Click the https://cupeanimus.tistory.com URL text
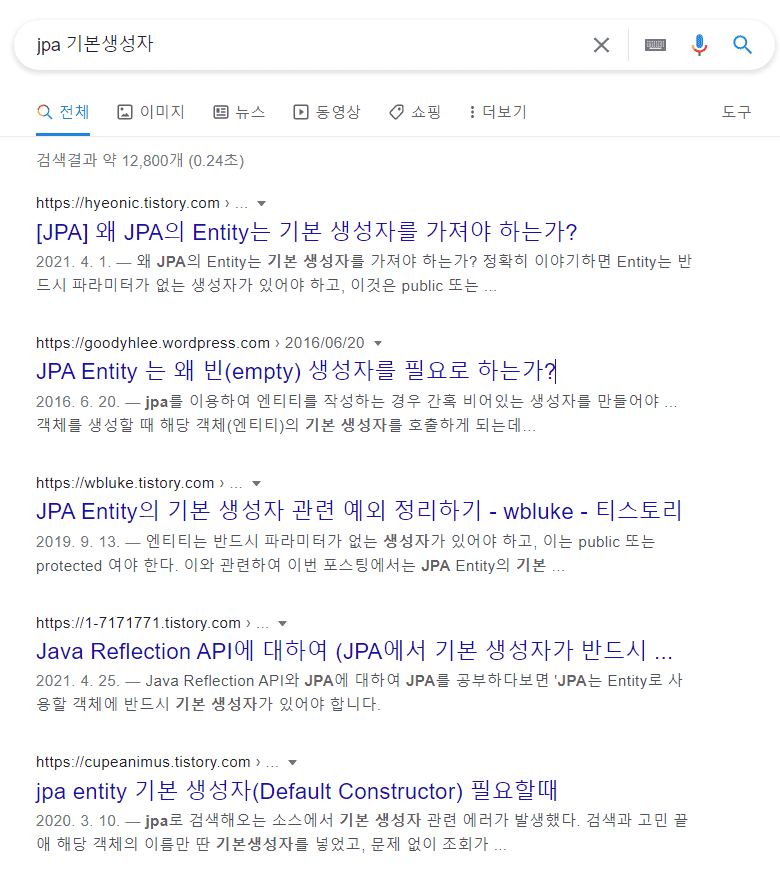Image resolution: width=780 pixels, height=876 pixels. click(x=143, y=762)
